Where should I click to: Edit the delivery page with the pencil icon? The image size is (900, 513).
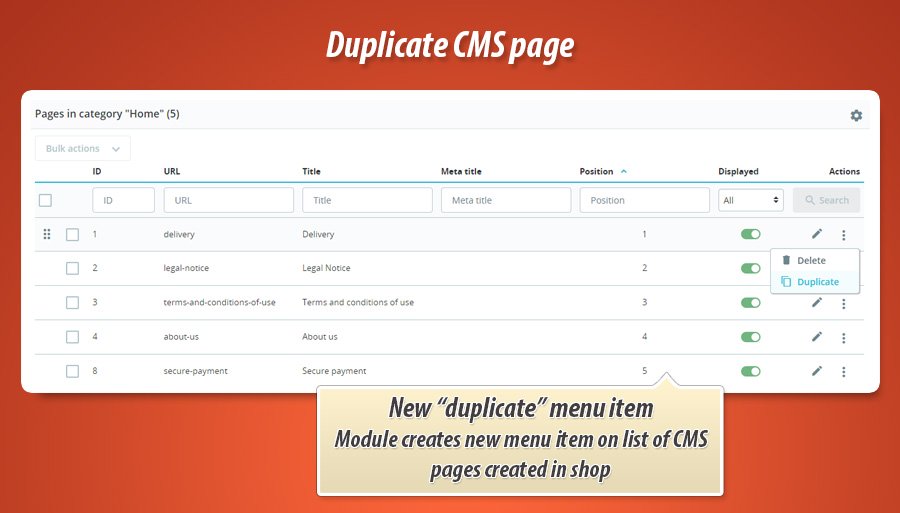[817, 234]
